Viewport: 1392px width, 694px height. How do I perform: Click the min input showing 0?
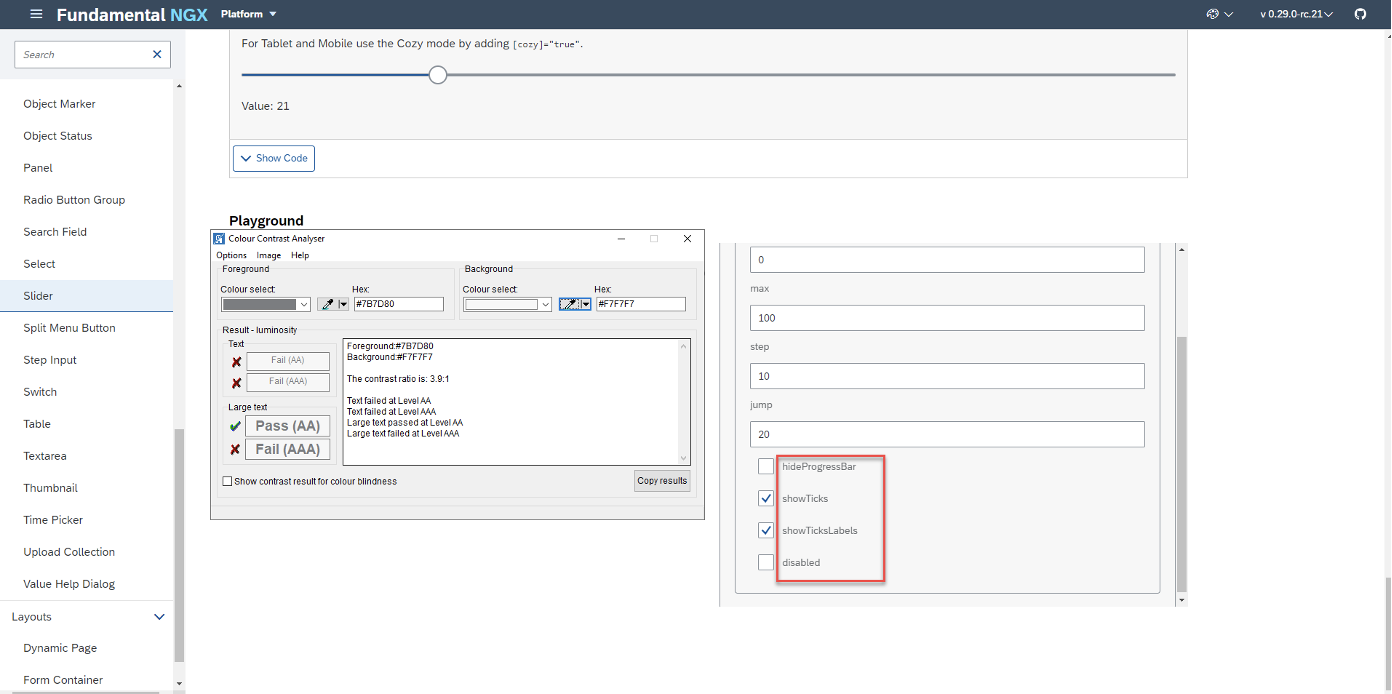point(947,260)
